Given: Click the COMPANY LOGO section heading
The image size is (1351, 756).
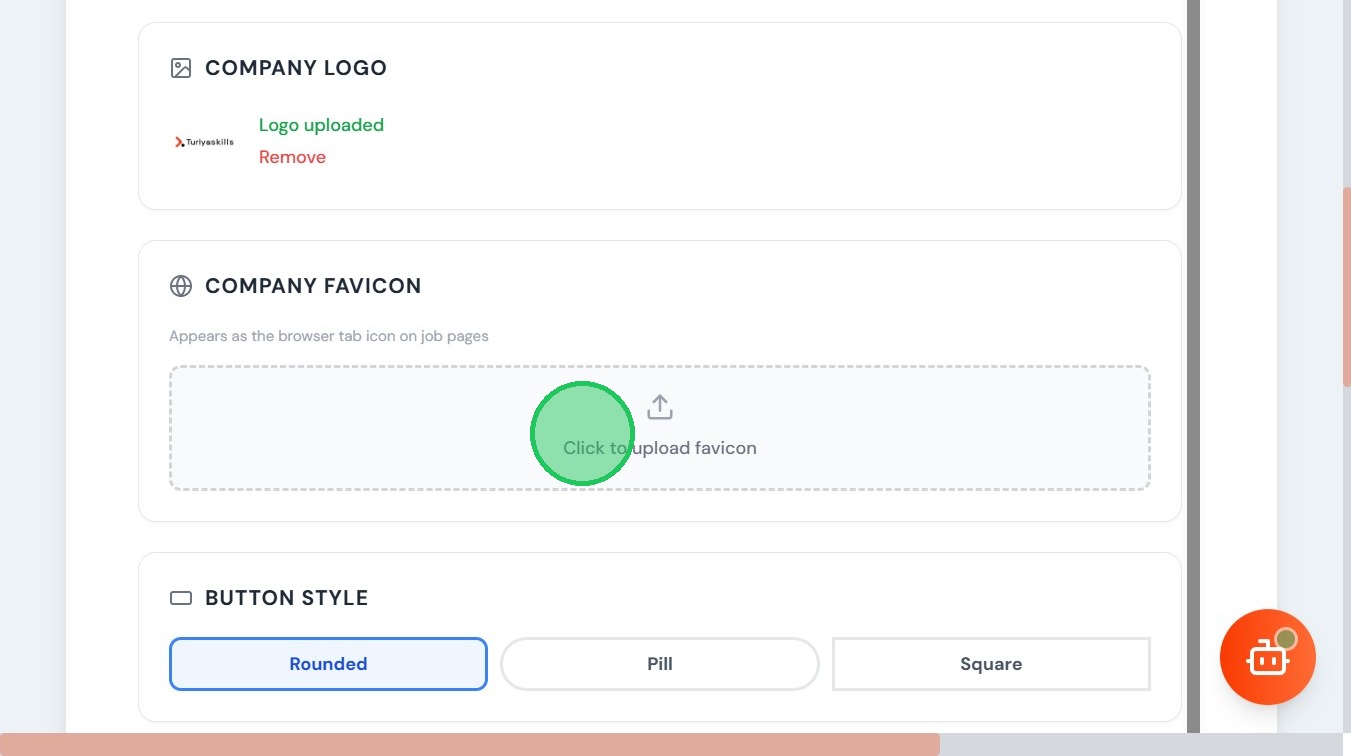Looking at the screenshot, I should click(296, 68).
